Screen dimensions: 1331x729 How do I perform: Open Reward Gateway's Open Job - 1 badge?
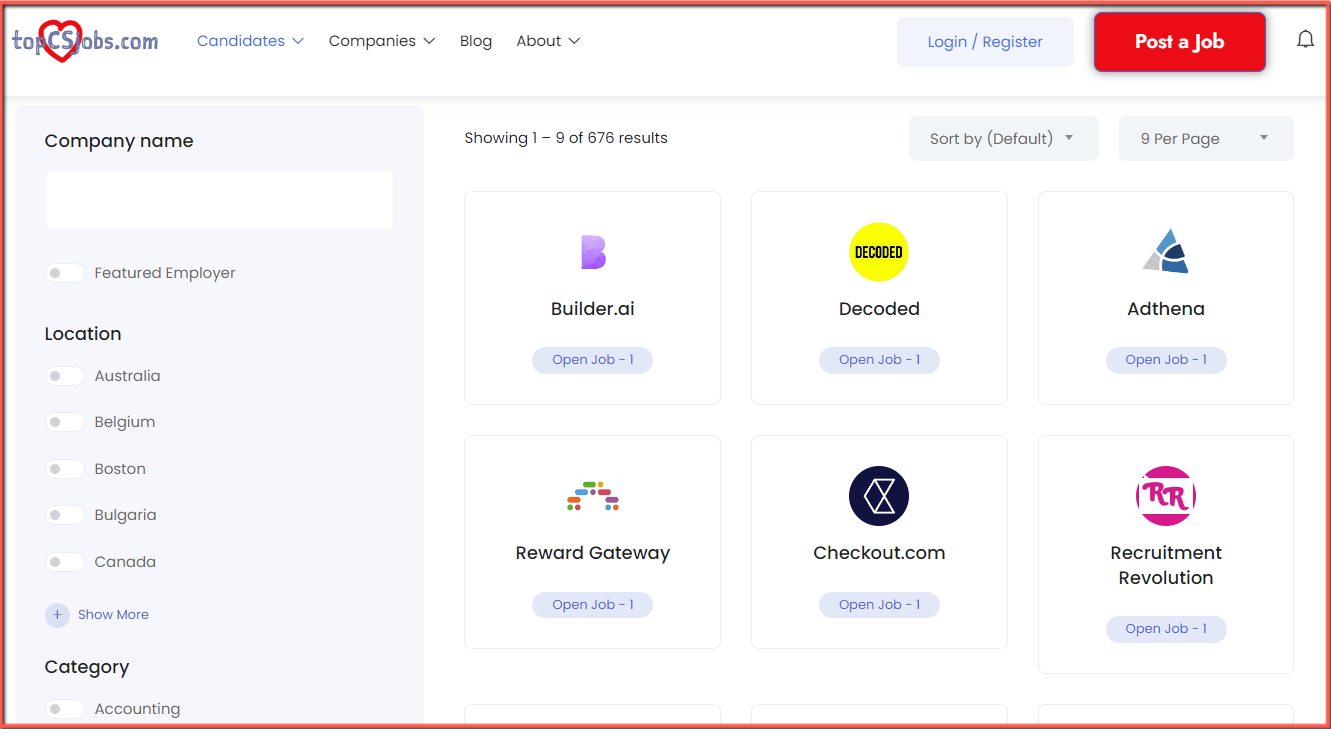click(593, 605)
